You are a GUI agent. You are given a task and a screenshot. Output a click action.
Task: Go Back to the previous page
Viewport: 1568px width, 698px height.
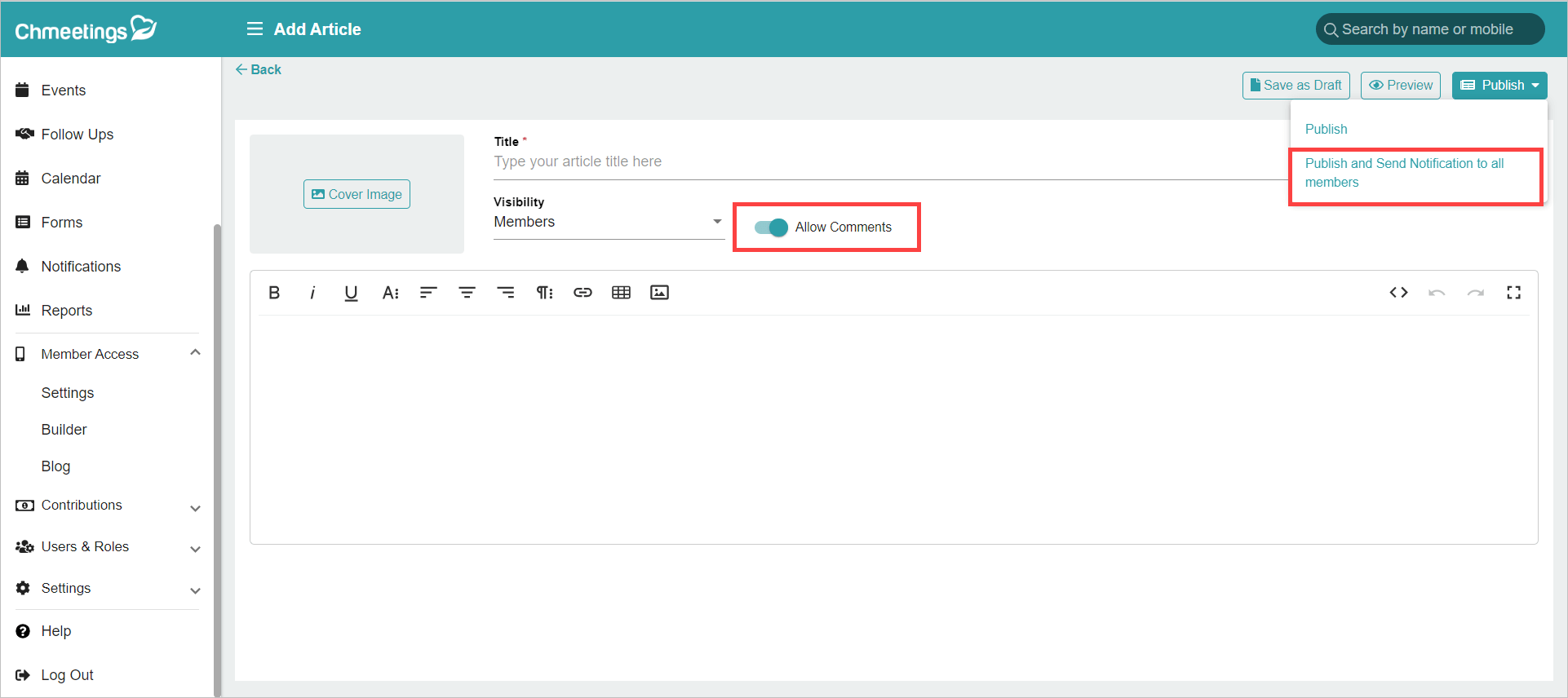(259, 70)
